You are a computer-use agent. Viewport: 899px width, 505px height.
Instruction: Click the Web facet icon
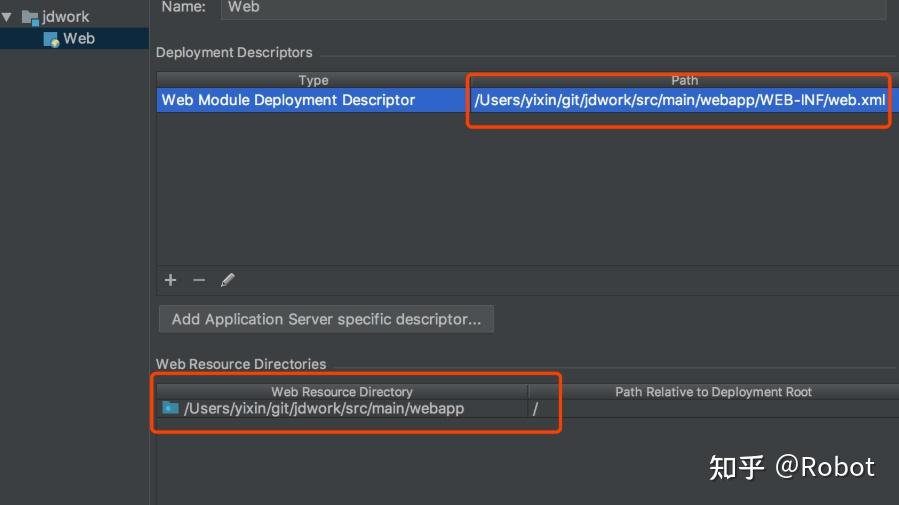coord(51,39)
